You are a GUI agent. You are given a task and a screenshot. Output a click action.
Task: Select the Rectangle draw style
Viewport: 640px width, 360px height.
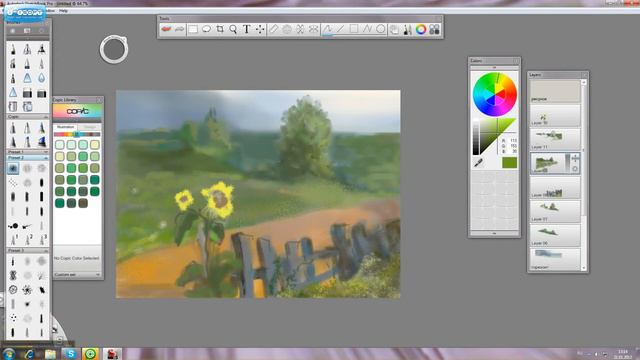(x=354, y=29)
